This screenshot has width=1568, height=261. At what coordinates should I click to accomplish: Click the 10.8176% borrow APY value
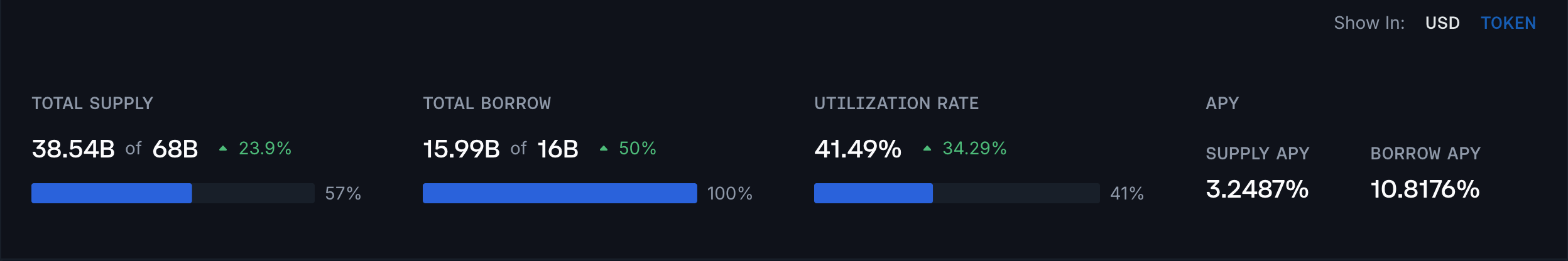pos(1425,189)
